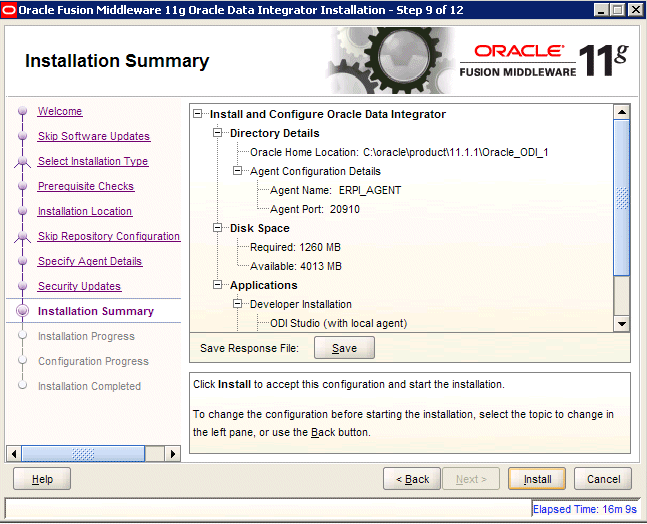The height and width of the screenshot is (524, 647).
Task: Collapse the Disk Space tree node
Action: 217,227
